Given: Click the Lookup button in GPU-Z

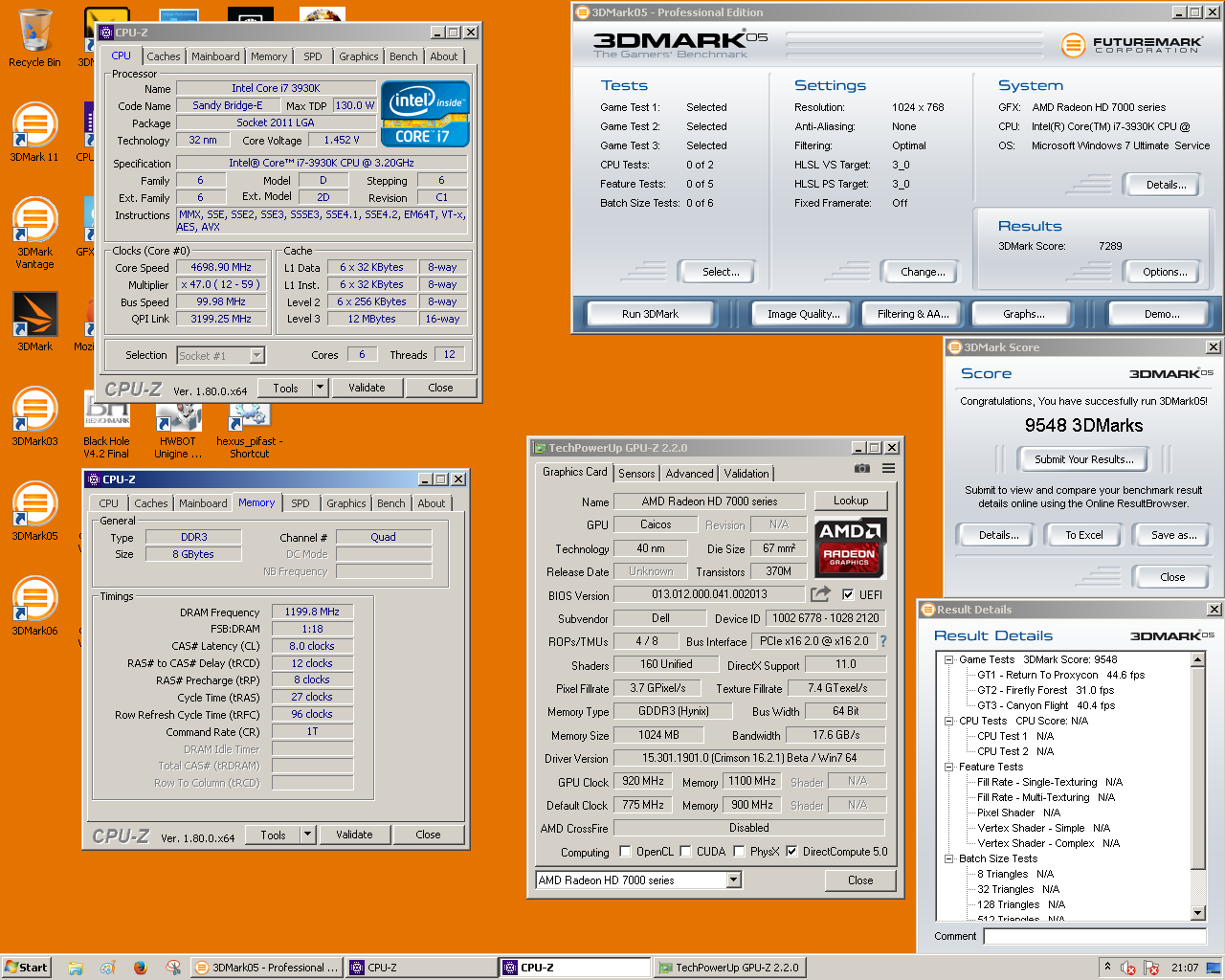Looking at the screenshot, I should click(x=851, y=501).
